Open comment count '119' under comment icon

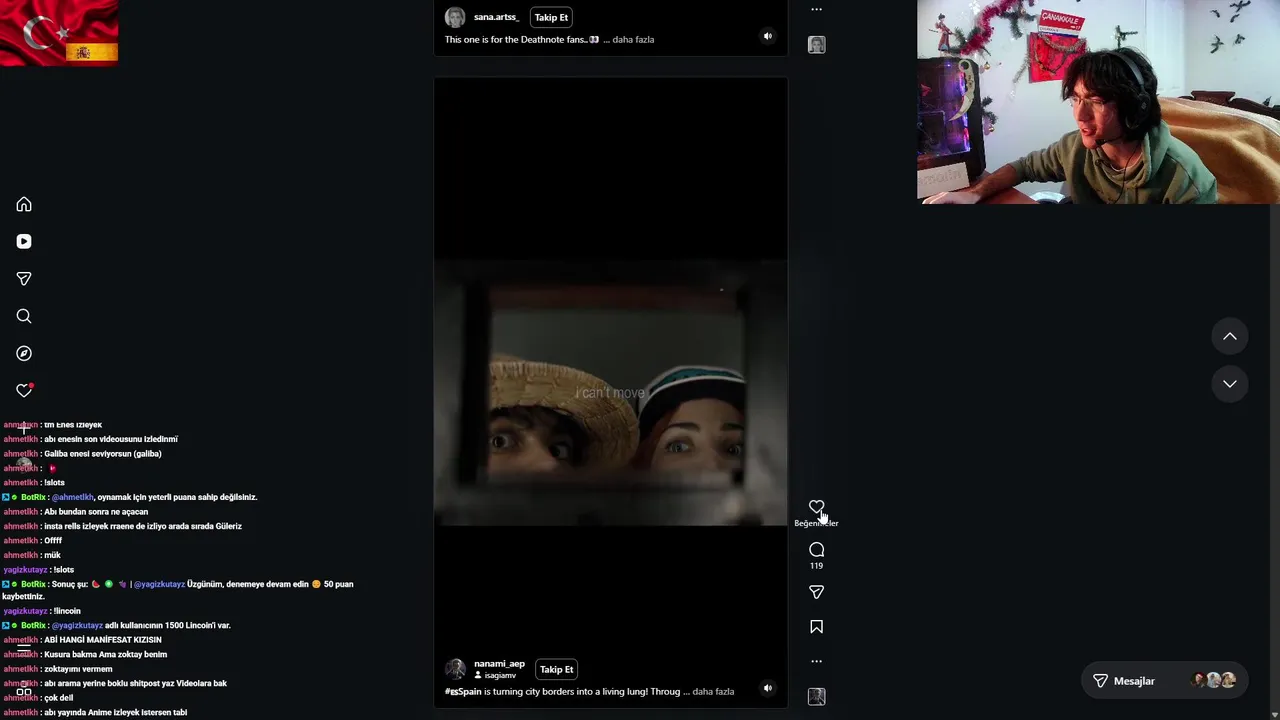click(816, 566)
